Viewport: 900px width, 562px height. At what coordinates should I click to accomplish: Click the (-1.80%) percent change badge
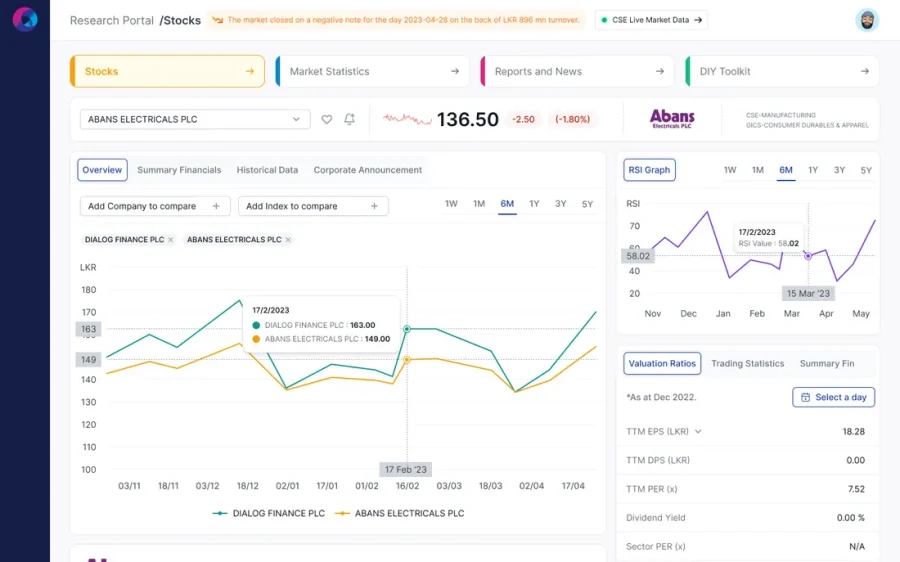click(x=572, y=119)
